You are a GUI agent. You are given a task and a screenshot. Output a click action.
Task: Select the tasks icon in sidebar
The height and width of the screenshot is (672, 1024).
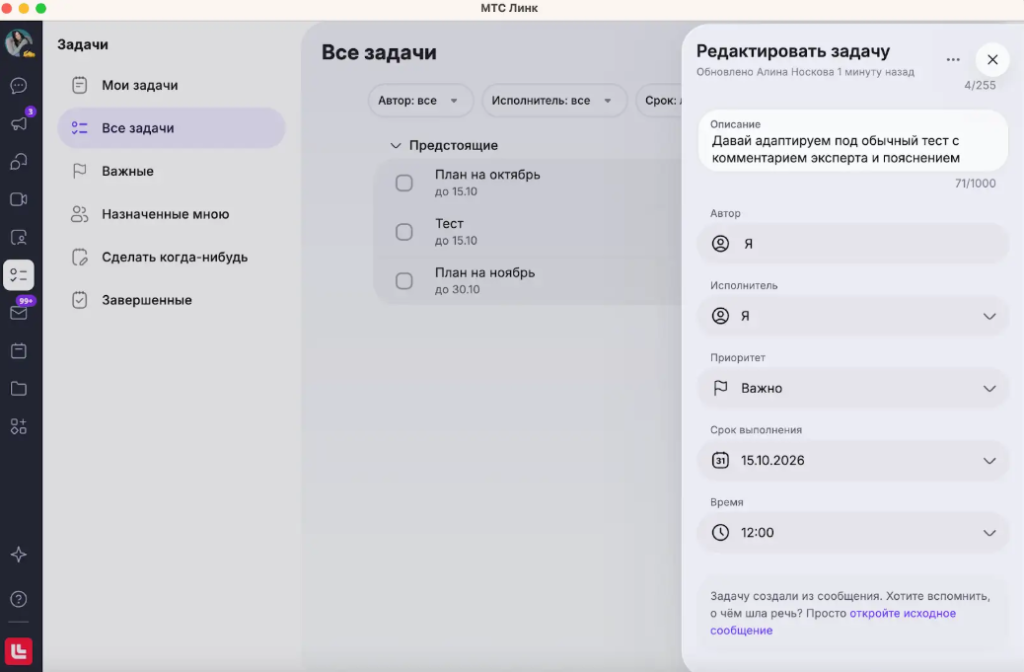tap(19, 275)
